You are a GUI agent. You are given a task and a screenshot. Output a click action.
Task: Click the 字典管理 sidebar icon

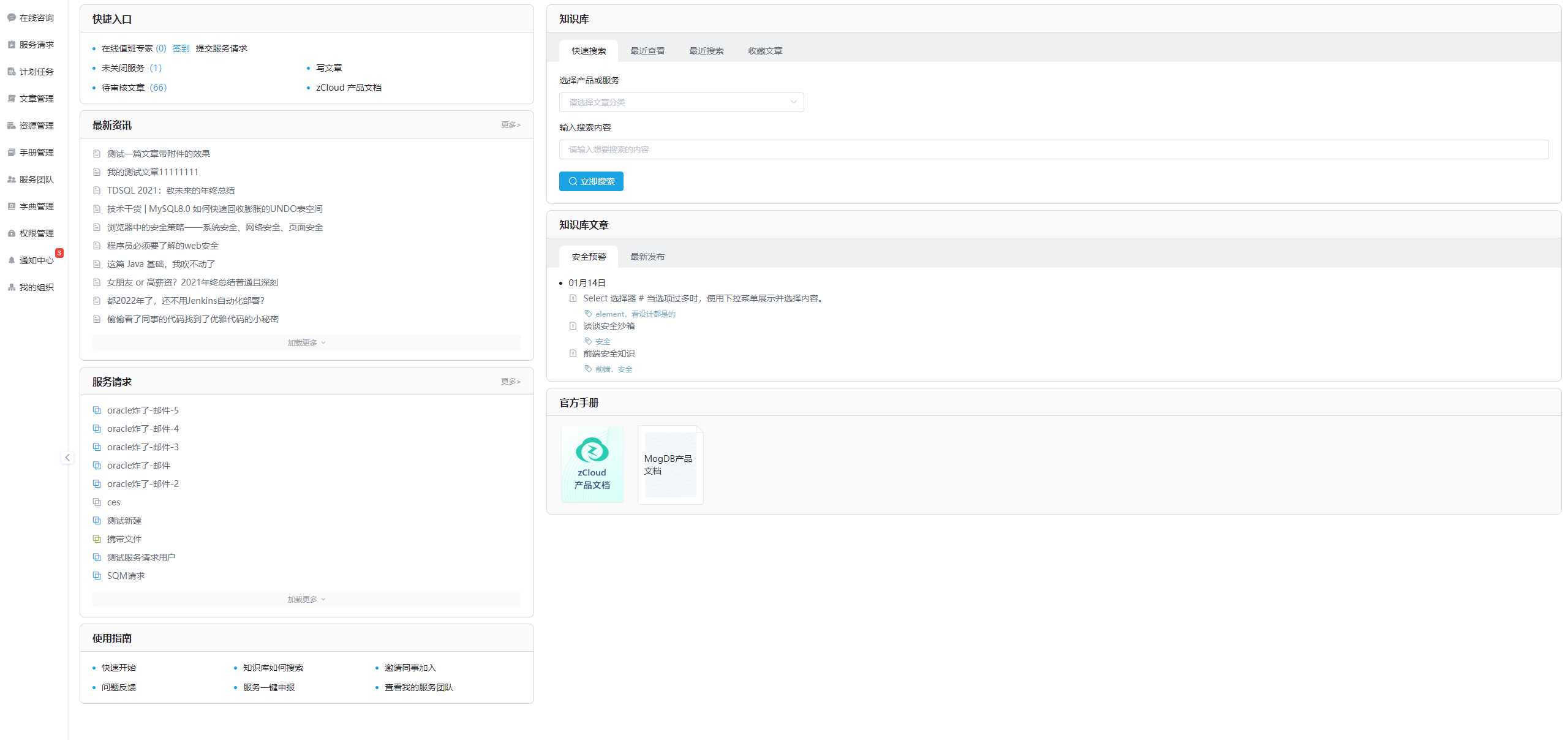click(11, 206)
